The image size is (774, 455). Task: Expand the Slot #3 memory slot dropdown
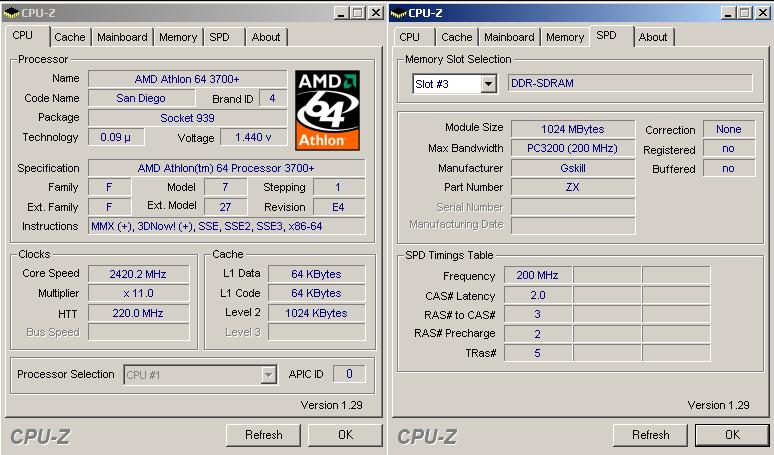(488, 84)
